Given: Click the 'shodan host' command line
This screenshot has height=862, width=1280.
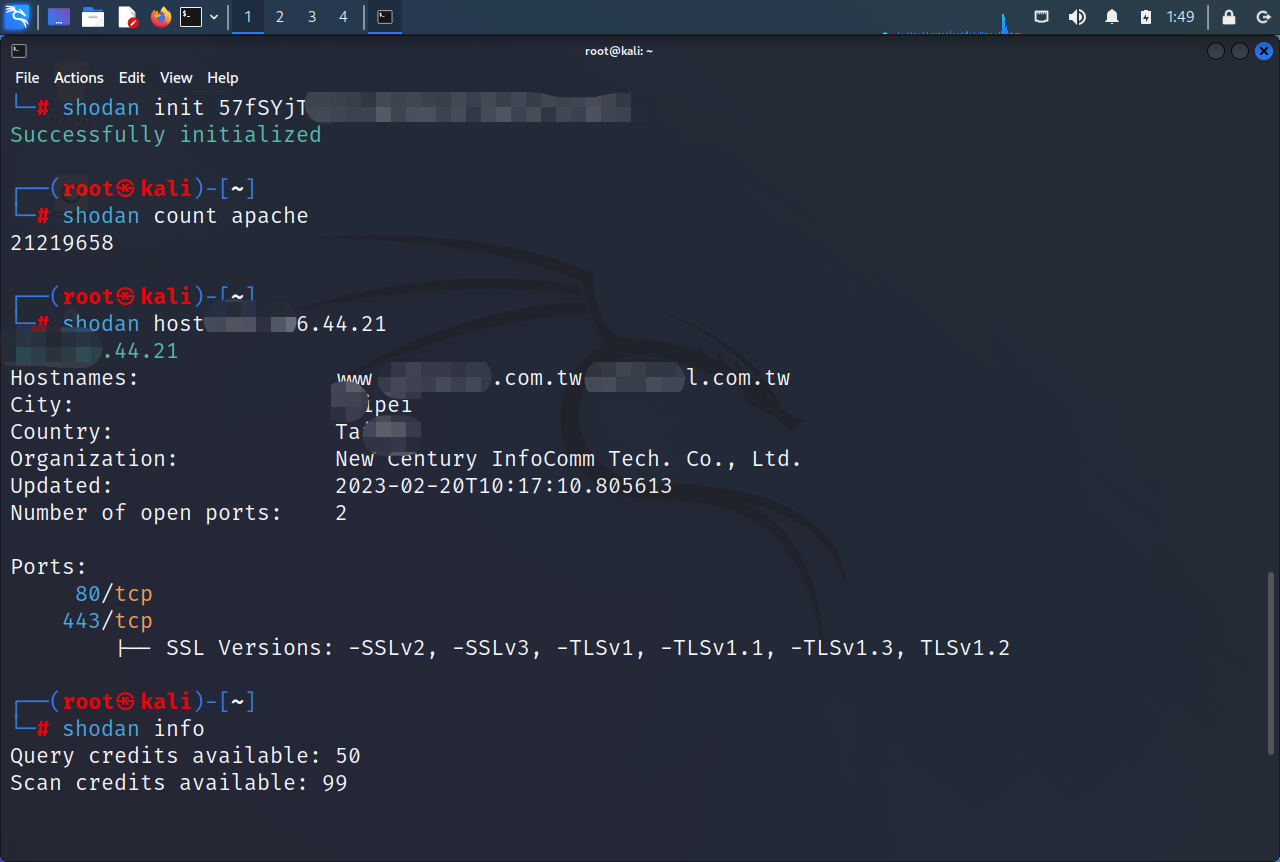Looking at the screenshot, I should point(224,324).
